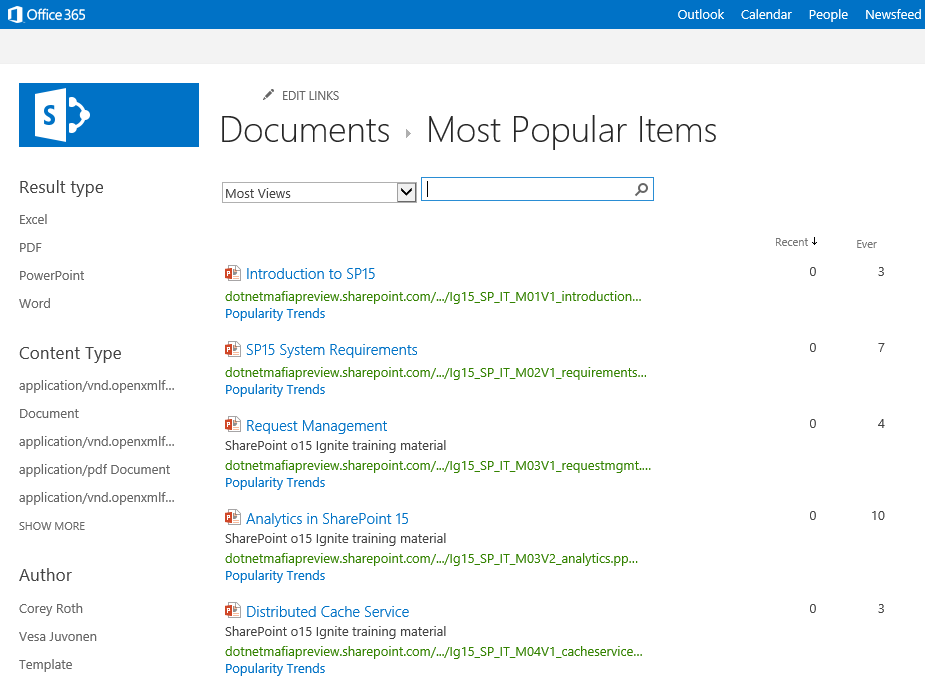Filter results by PDF type
The image size is (925, 679).
point(30,248)
